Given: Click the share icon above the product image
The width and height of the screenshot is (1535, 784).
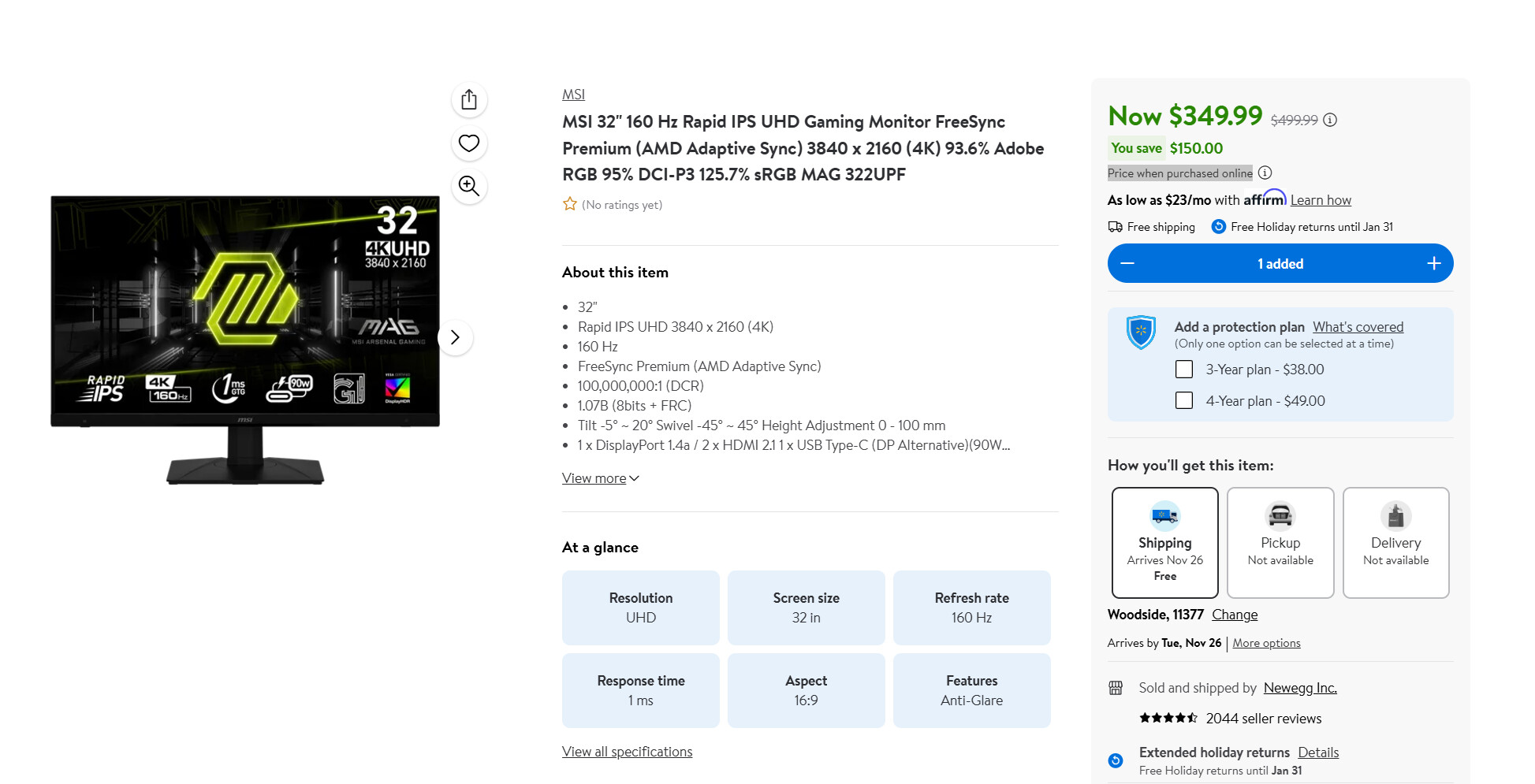Looking at the screenshot, I should coord(469,100).
